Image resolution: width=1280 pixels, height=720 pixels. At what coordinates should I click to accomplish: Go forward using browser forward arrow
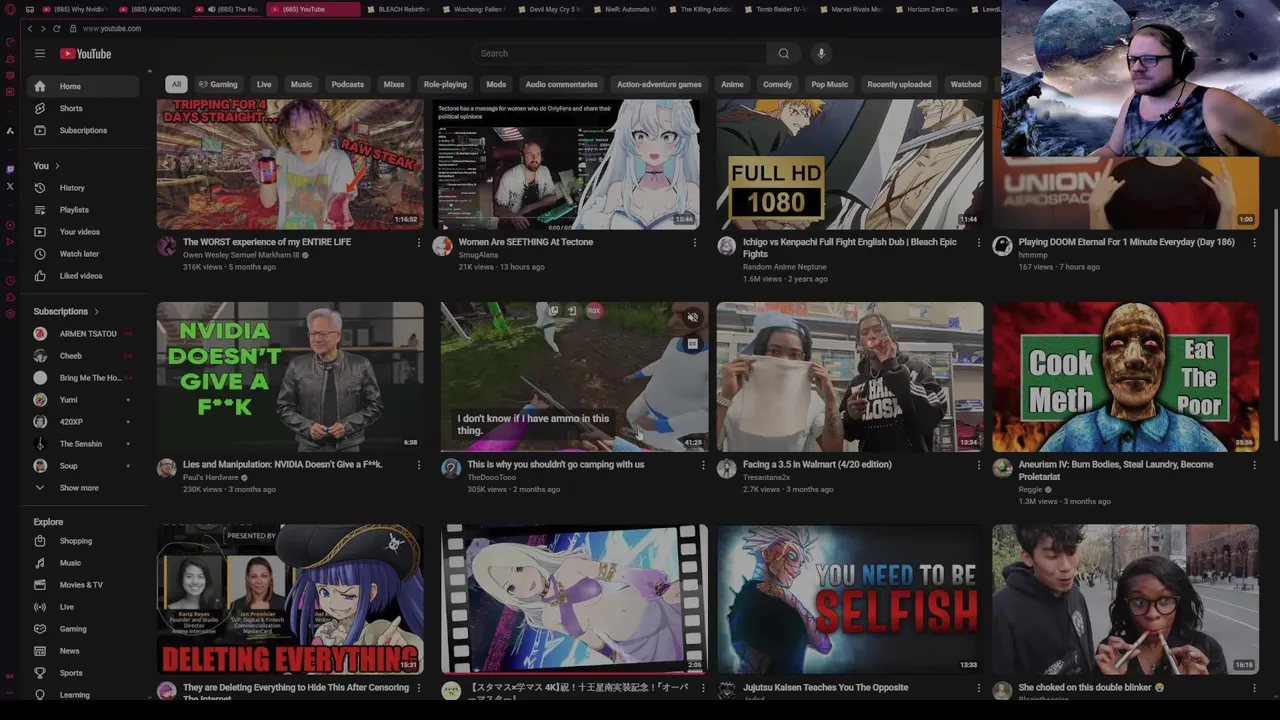coord(42,29)
